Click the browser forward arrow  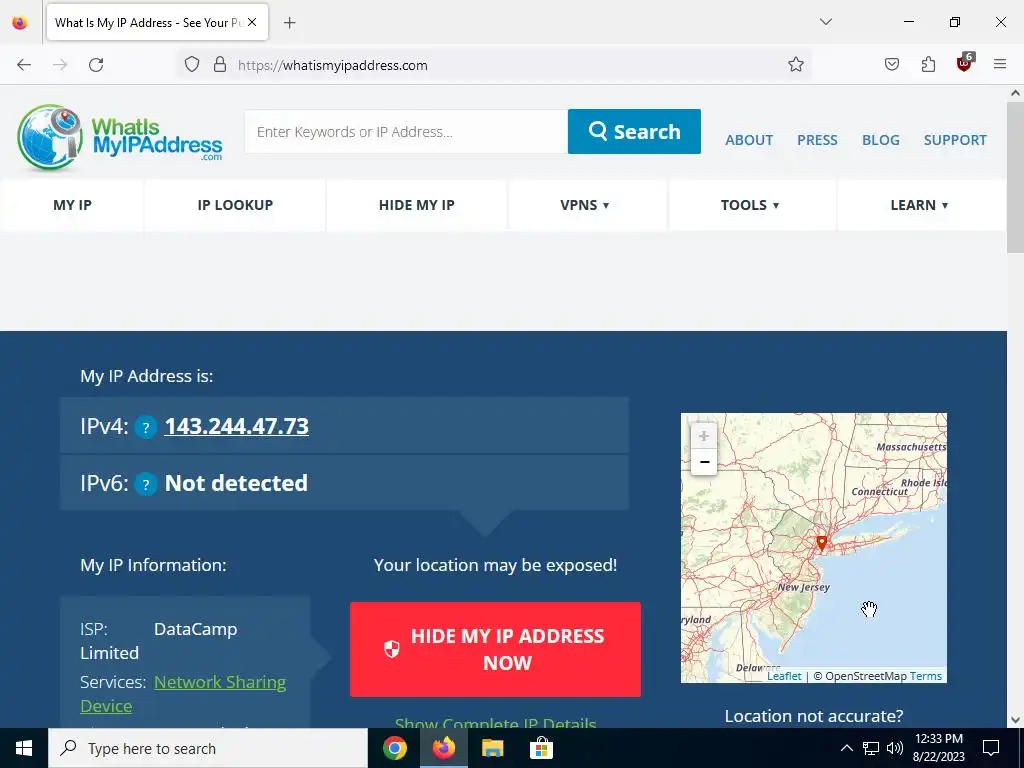tap(60, 65)
